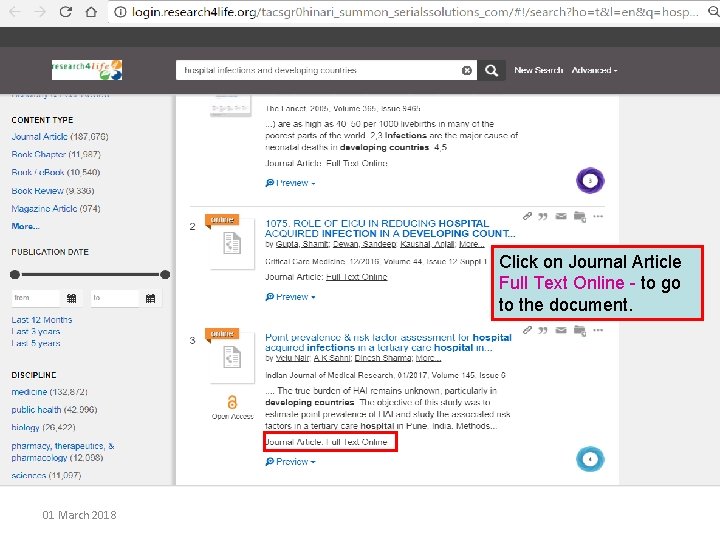The image size is (720, 540).
Task: Show More content types
Action: (x=25, y=226)
